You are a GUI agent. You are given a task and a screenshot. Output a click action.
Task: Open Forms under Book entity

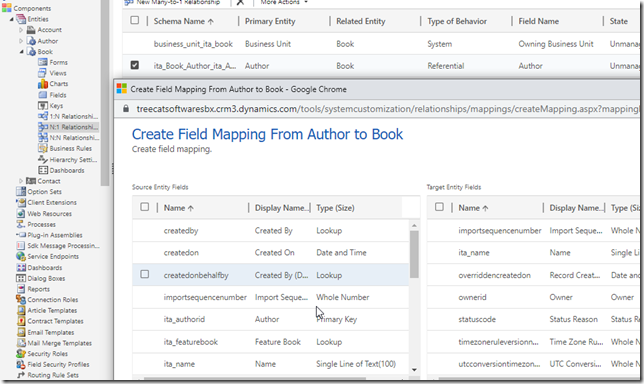53,62
